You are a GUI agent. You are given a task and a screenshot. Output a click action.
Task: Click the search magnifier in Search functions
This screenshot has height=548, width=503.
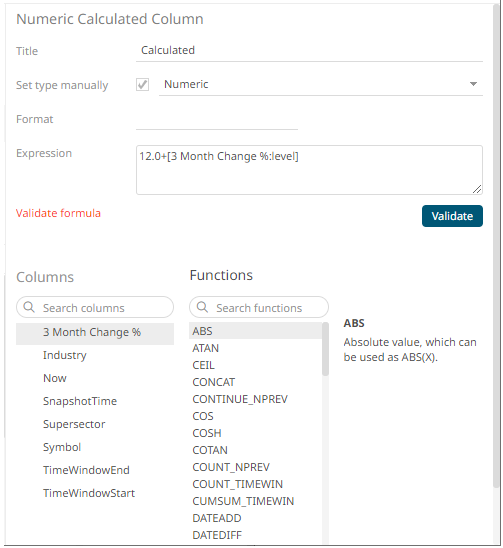click(x=202, y=308)
